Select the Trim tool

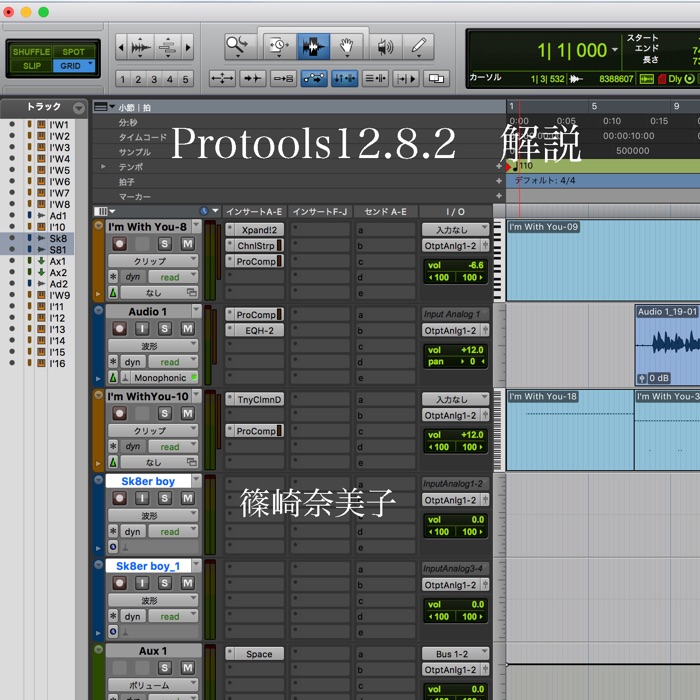click(279, 46)
